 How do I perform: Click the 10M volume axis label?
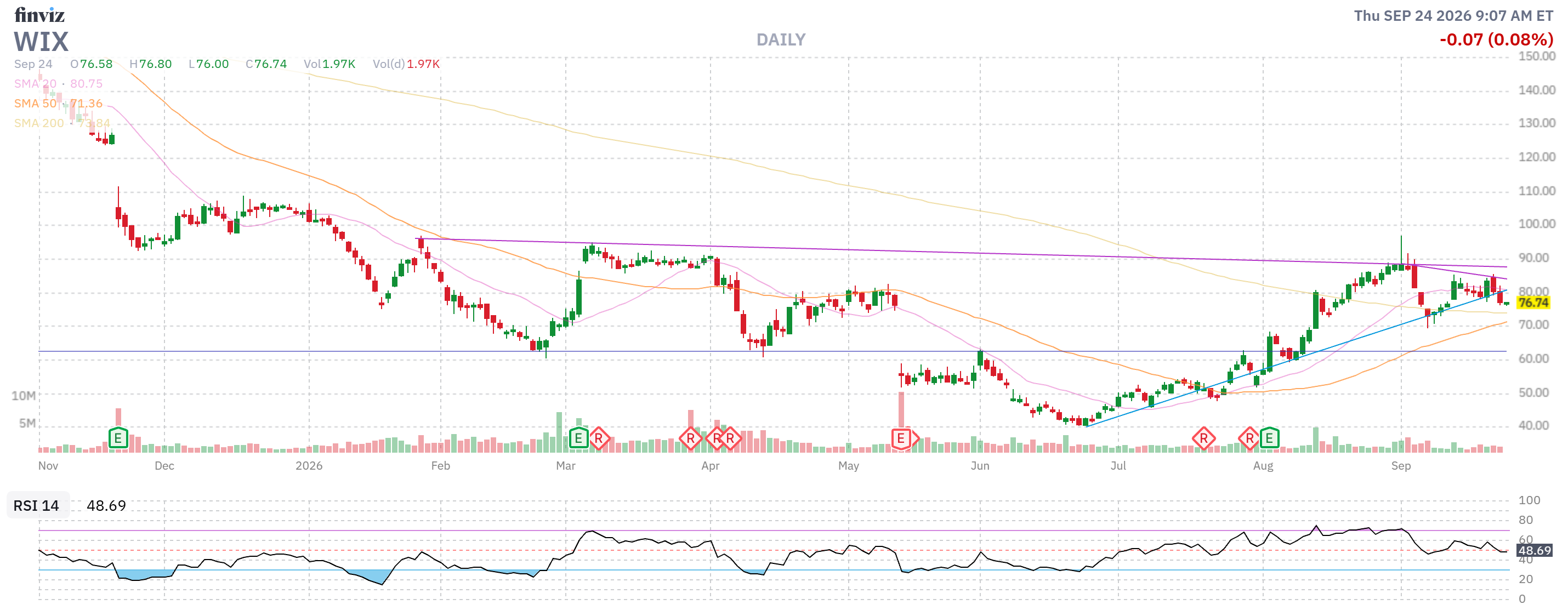click(24, 396)
